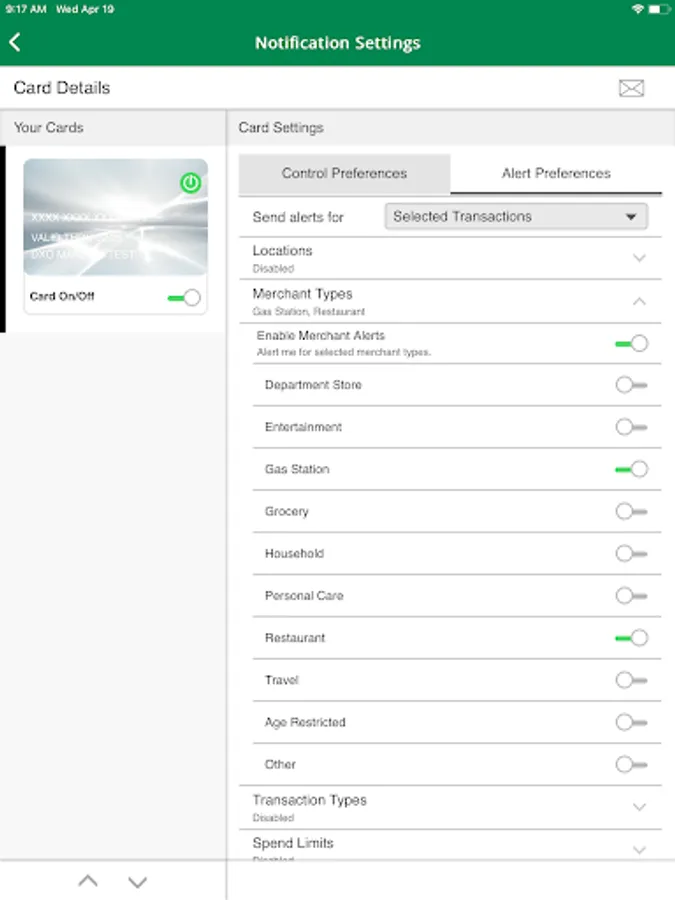The width and height of the screenshot is (675, 900).
Task: Open the Send alerts for dropdown
Action: click(516, 216)
